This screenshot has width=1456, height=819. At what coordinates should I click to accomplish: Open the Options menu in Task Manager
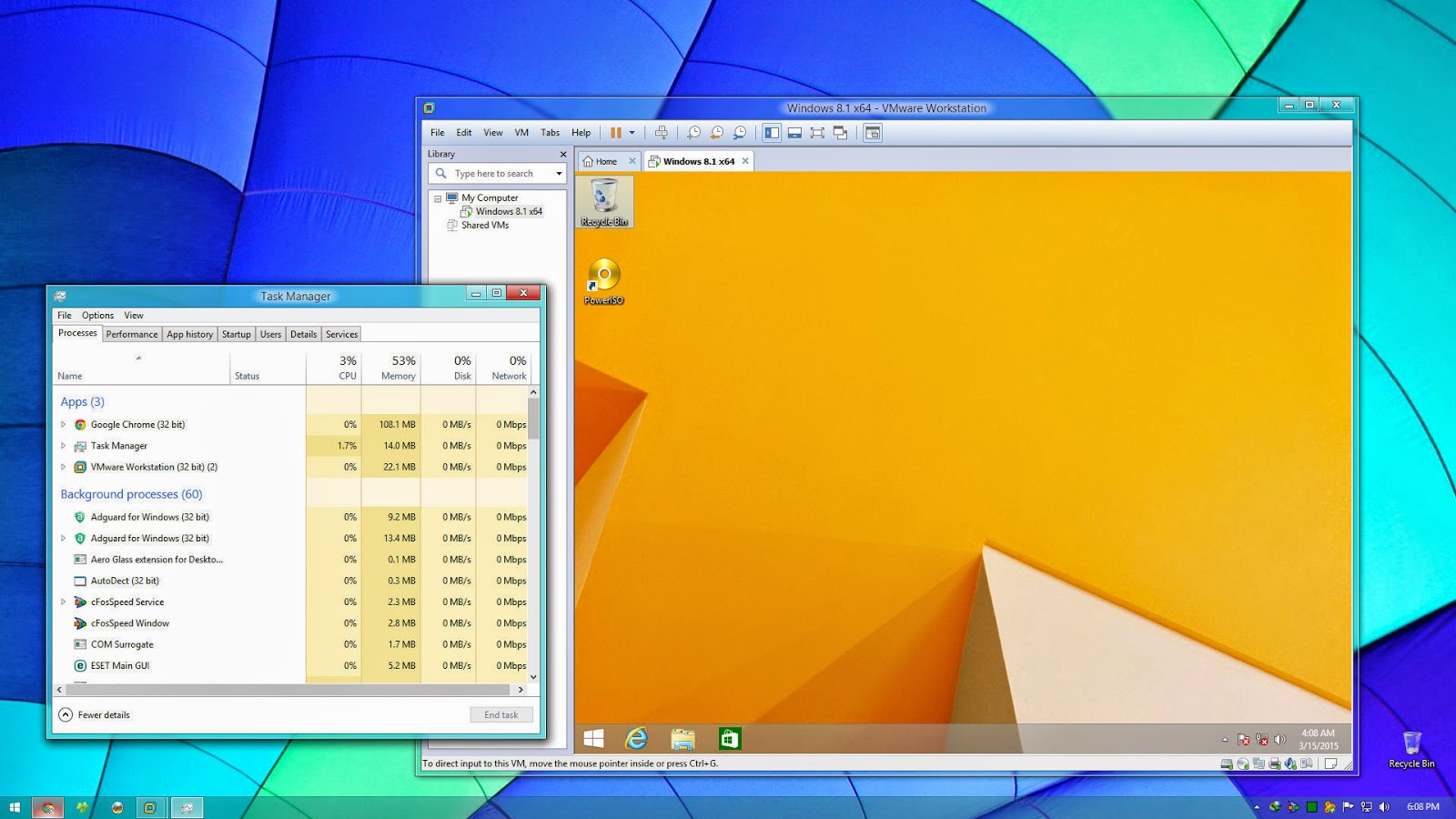point(97,316)
